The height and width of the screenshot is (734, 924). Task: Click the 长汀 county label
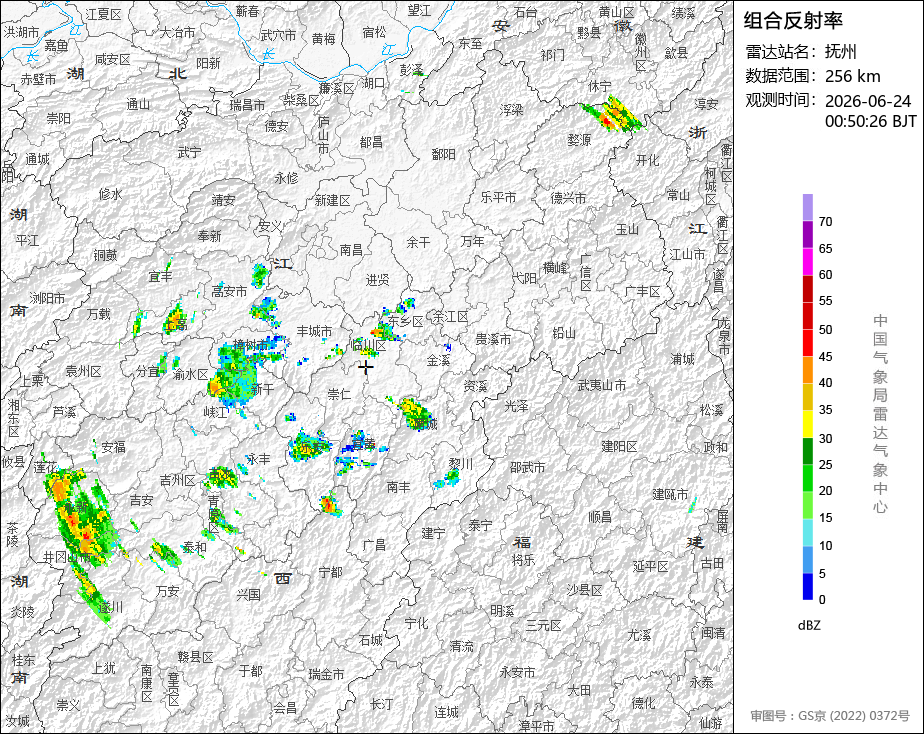pos(381,703)
